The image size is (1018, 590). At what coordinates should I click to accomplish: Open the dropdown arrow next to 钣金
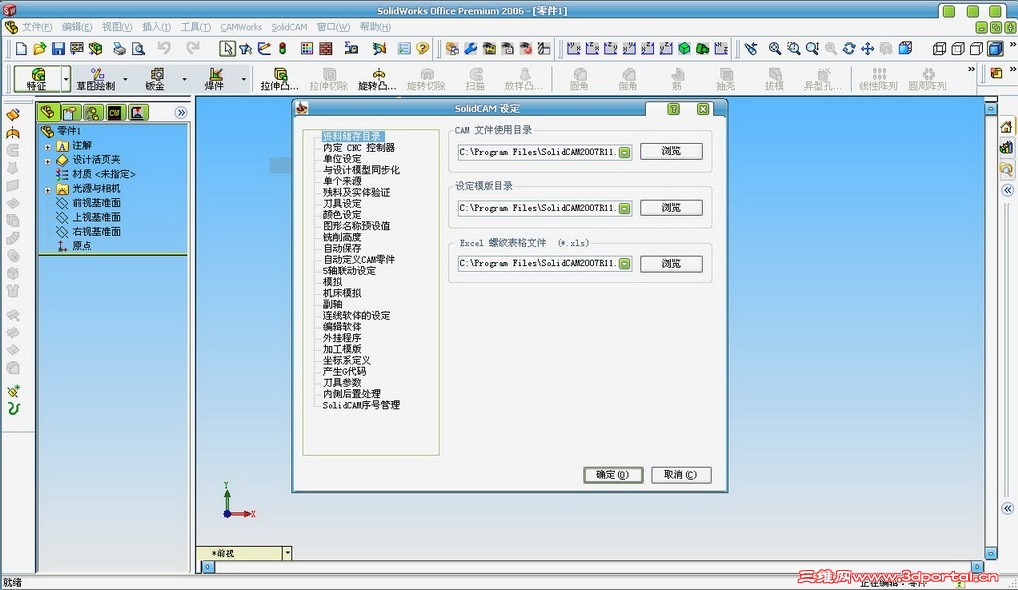coord(184,79)
